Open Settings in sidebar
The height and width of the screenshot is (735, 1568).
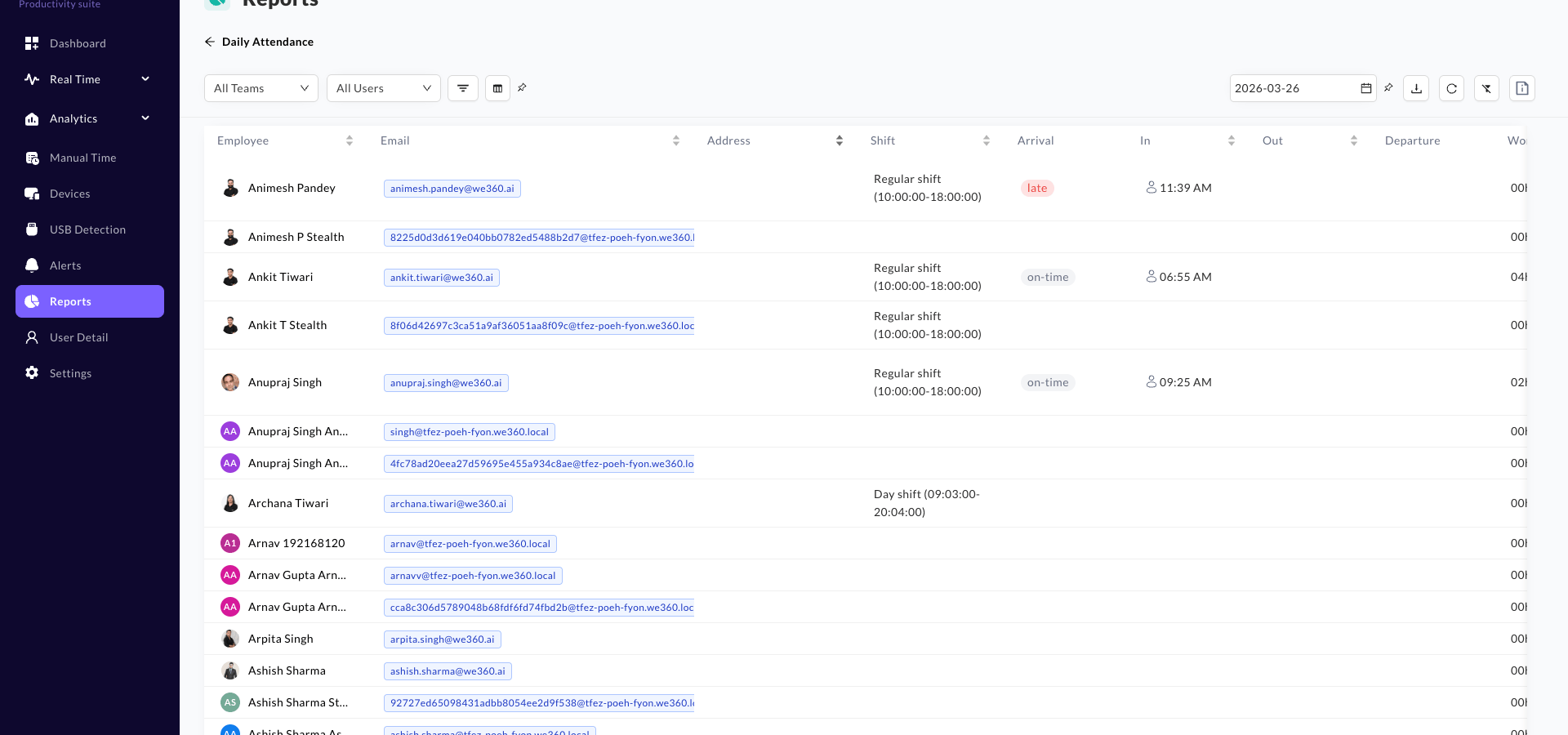pos(90,373)
